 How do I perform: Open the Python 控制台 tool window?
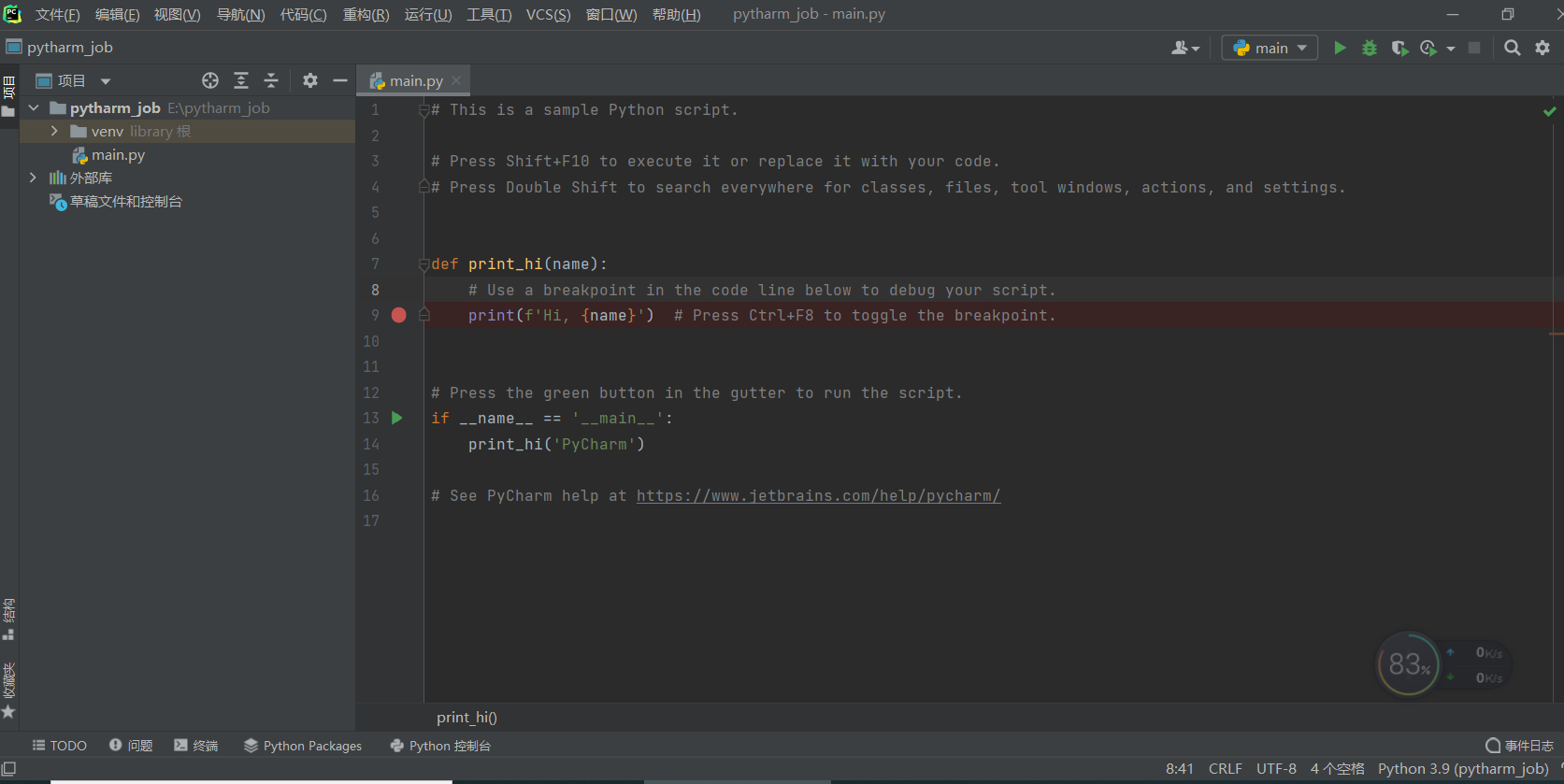pos(440,745)
